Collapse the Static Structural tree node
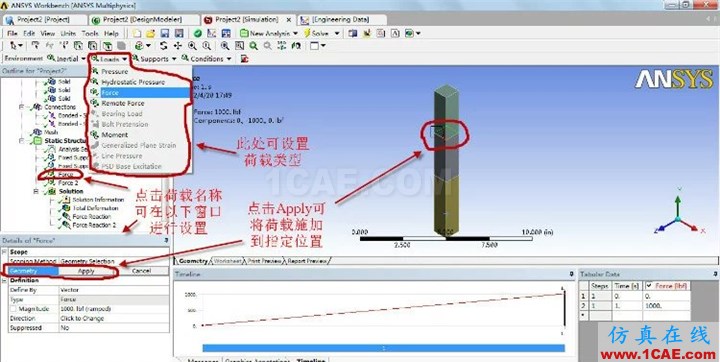The image size is (720, 362). pos(22,141)
